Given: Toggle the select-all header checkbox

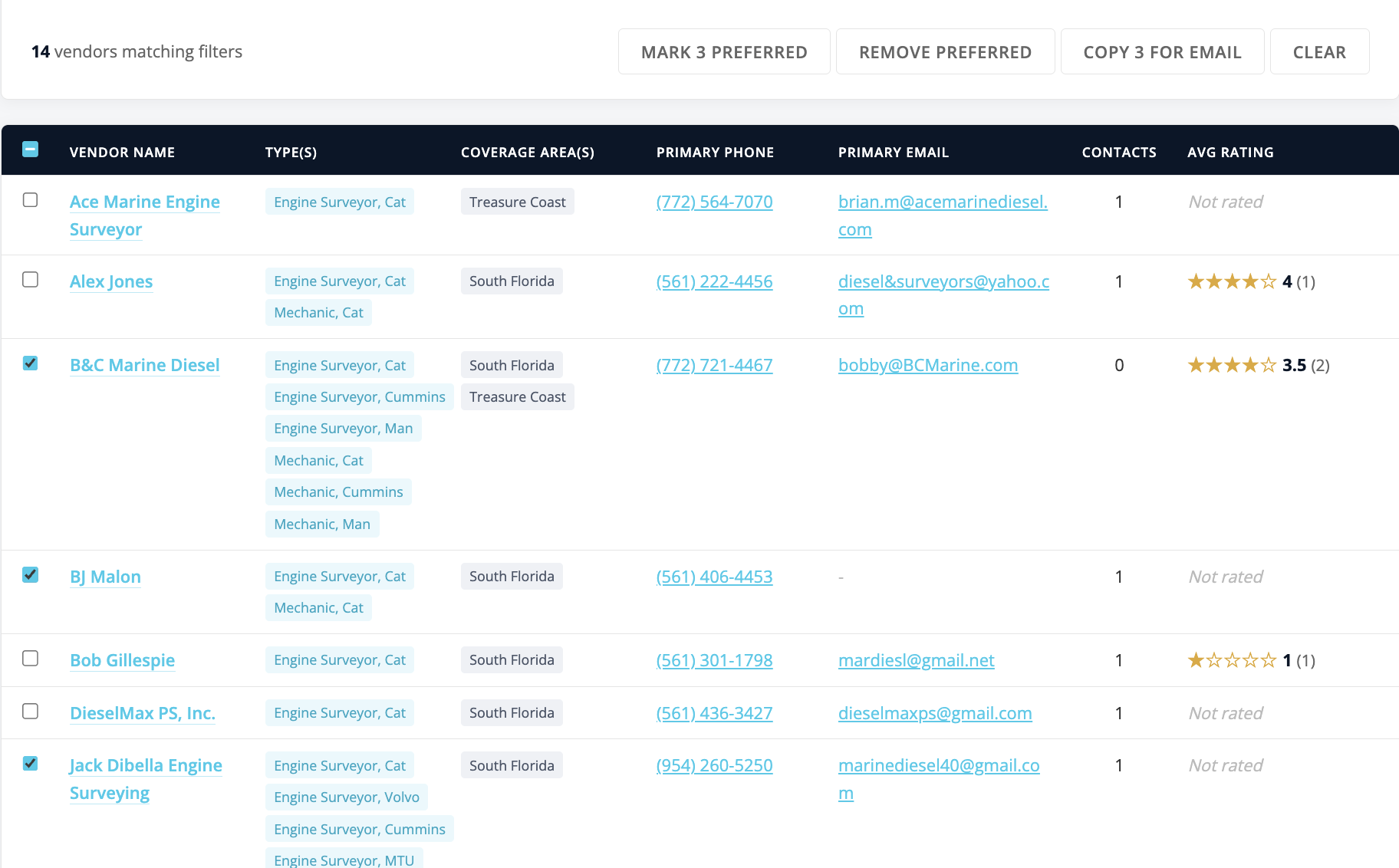Looking at the screenshot, I should 31,149.
